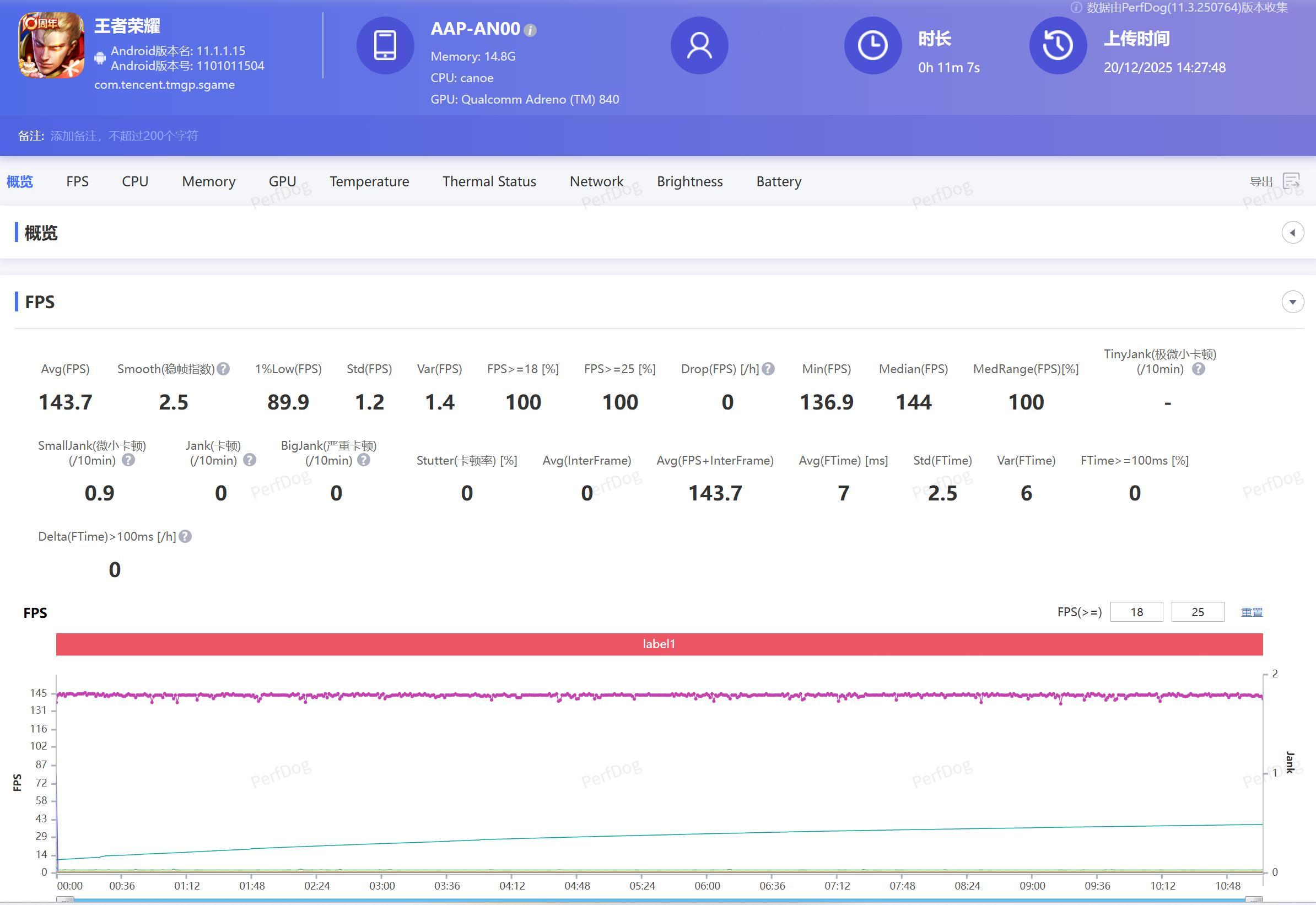Click the help icon next to Jank(卡顿)
Screen dimensions: 1316x905
click(x=250, y=460)
